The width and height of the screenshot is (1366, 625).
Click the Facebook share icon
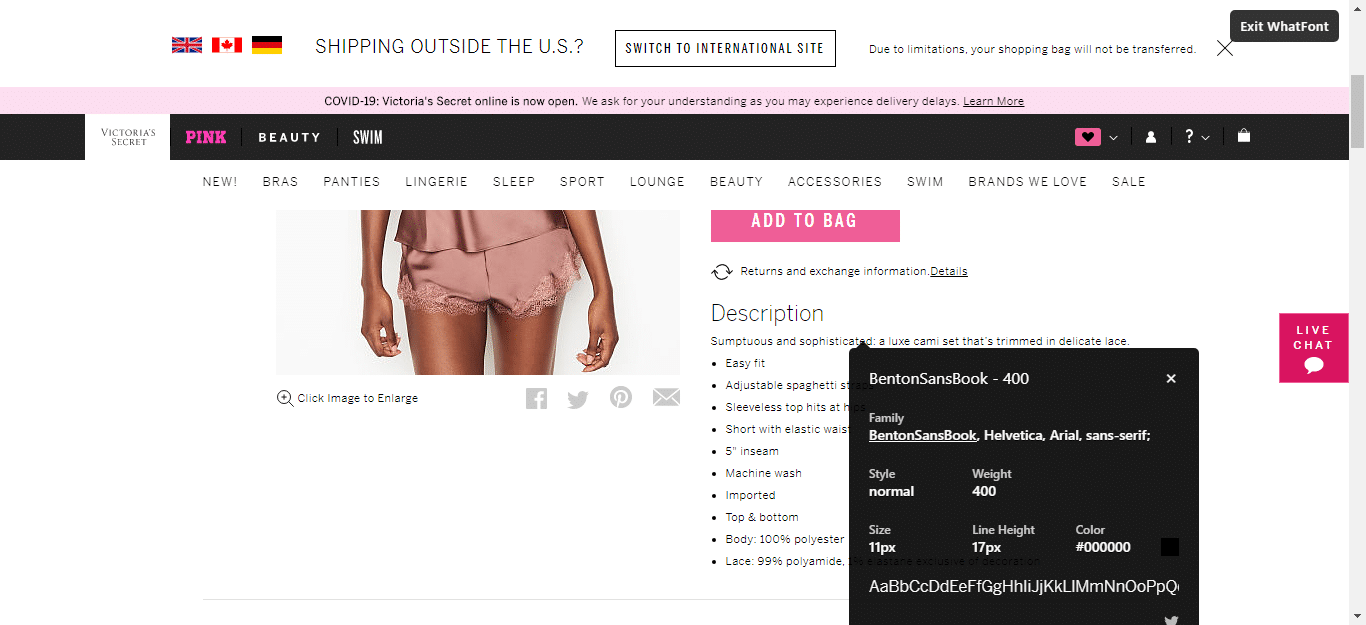536,398
